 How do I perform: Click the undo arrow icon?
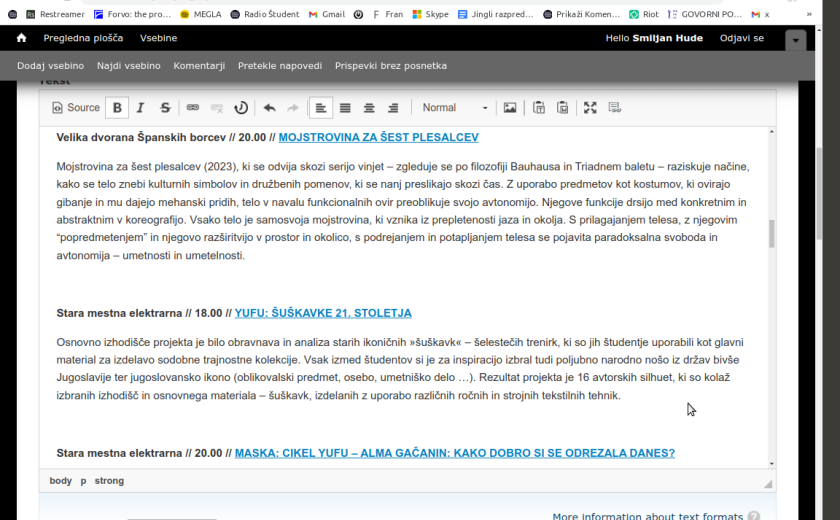(269, 108)
